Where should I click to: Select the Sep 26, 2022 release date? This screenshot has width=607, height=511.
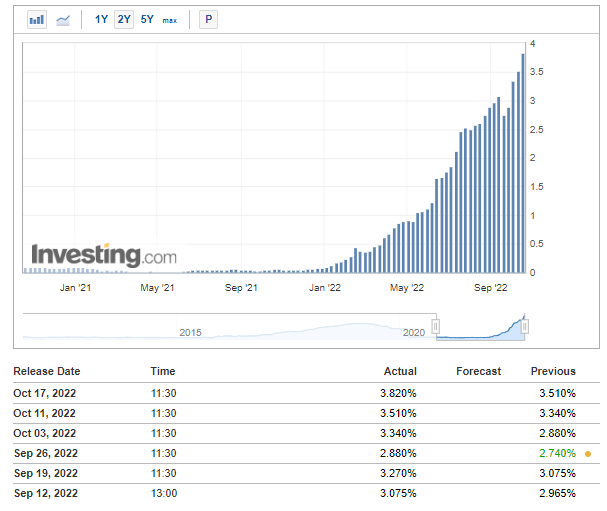point(46,453)
